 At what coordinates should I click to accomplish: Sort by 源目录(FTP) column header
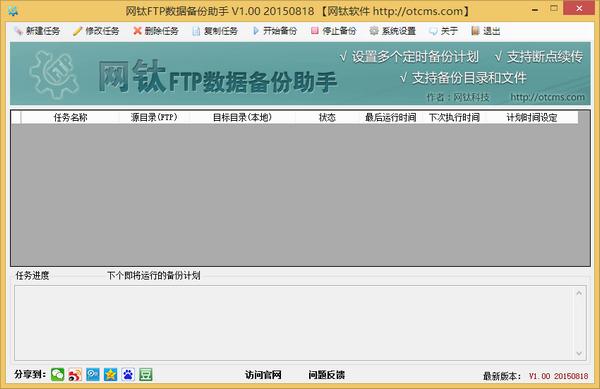click(154, 117)
